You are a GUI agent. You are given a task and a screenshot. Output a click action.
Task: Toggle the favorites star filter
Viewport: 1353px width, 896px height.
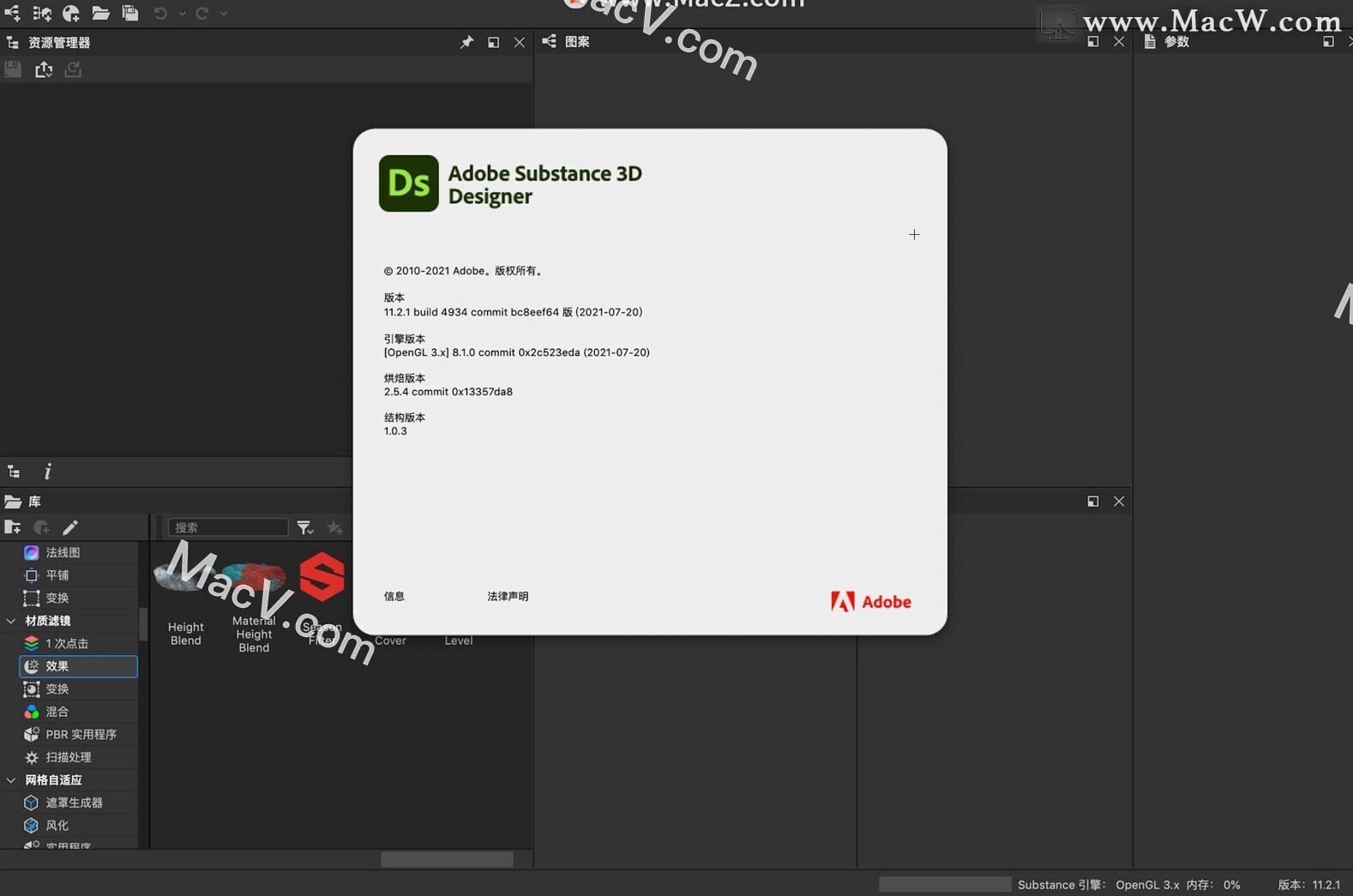334,527
